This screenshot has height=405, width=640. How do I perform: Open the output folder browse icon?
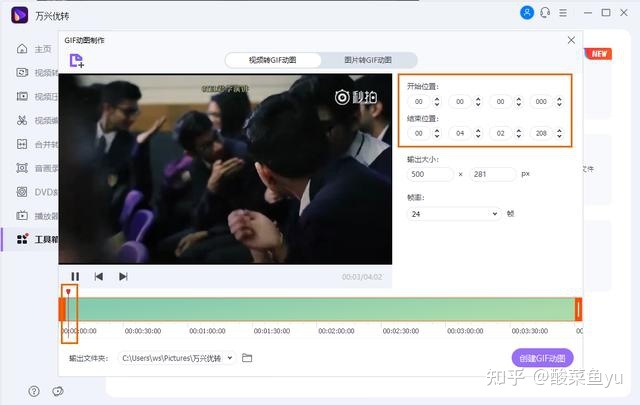pyautogui.click(x=247, y=358)
